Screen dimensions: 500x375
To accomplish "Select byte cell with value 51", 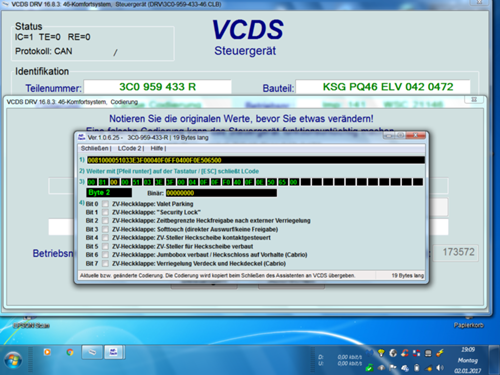I will pyautogui.click(x=136, y=182).
